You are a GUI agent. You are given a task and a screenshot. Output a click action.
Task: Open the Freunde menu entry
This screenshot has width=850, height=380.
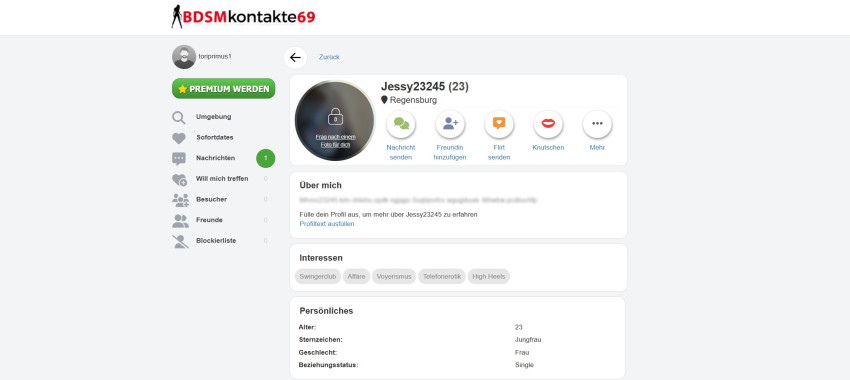click(x=209, y=220)
